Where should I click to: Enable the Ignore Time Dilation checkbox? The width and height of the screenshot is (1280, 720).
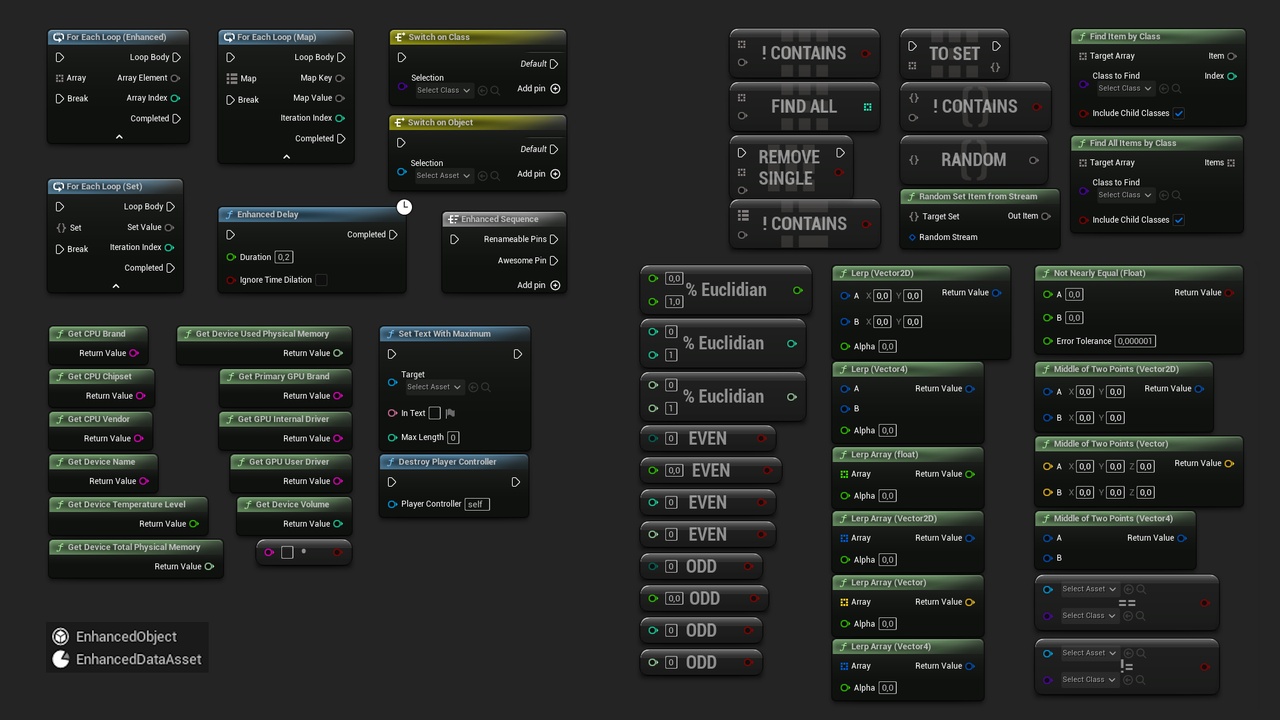click(x=321, y=280)
